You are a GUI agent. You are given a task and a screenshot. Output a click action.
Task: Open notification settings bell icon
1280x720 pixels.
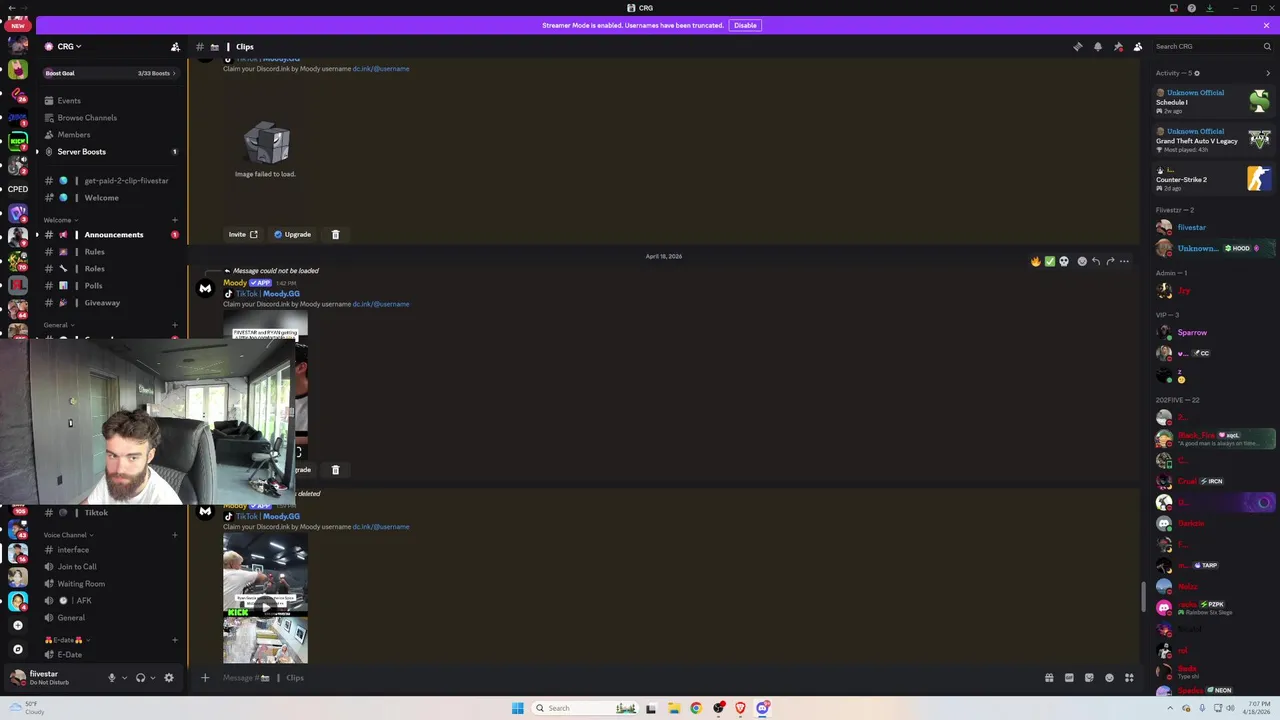(1098, 47)
